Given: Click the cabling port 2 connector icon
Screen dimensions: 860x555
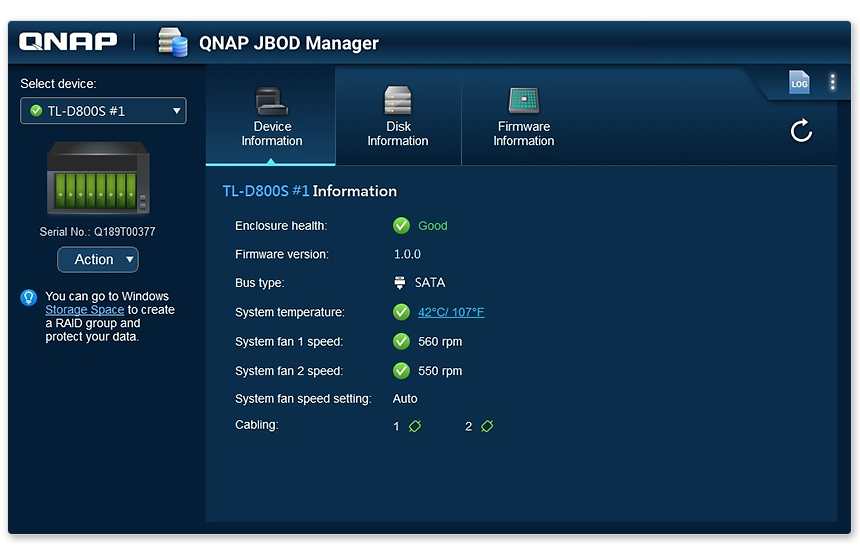Looking at the screenshot, I should coord(487,426).
